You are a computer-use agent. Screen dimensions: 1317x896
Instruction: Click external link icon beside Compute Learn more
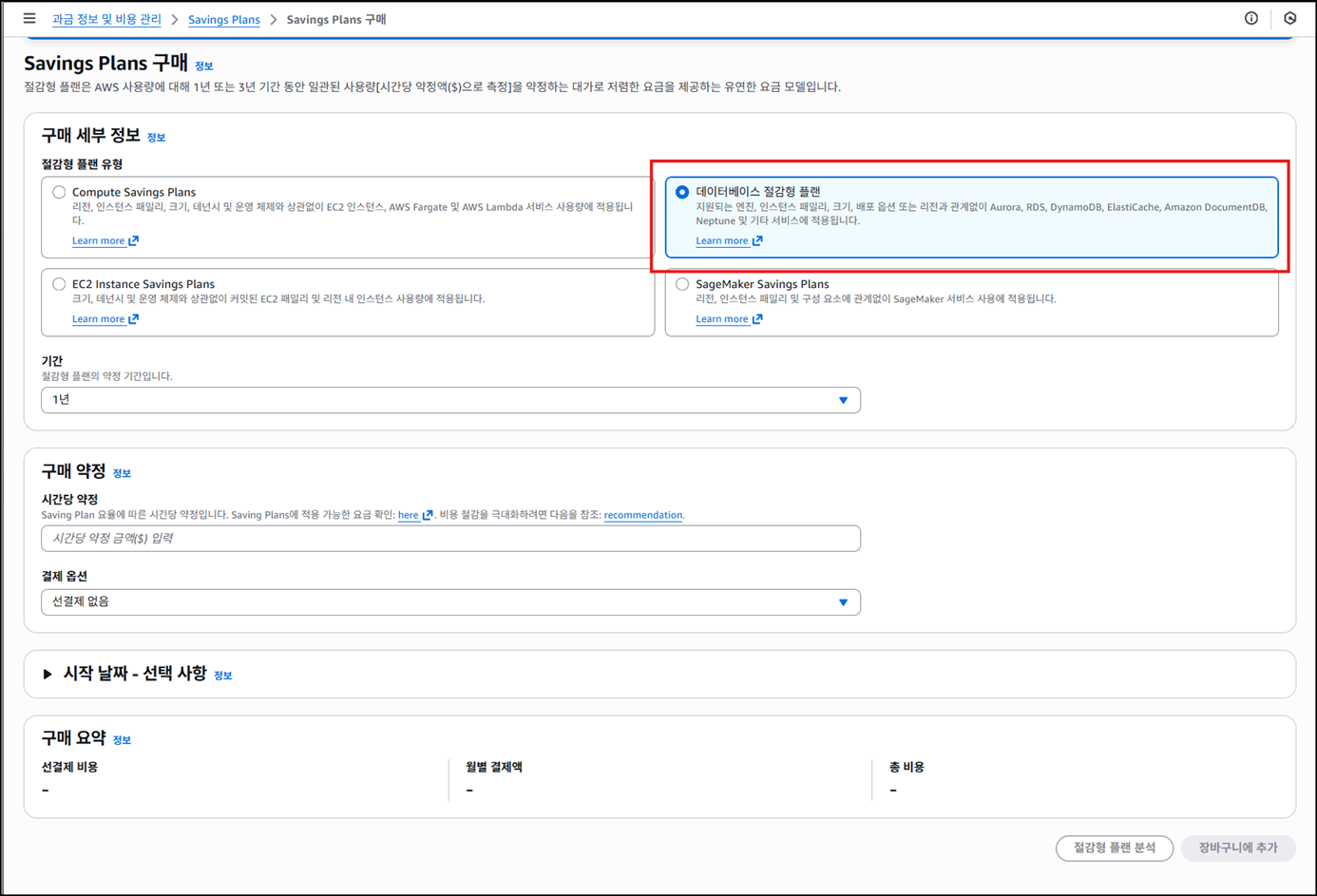(134, 240)
